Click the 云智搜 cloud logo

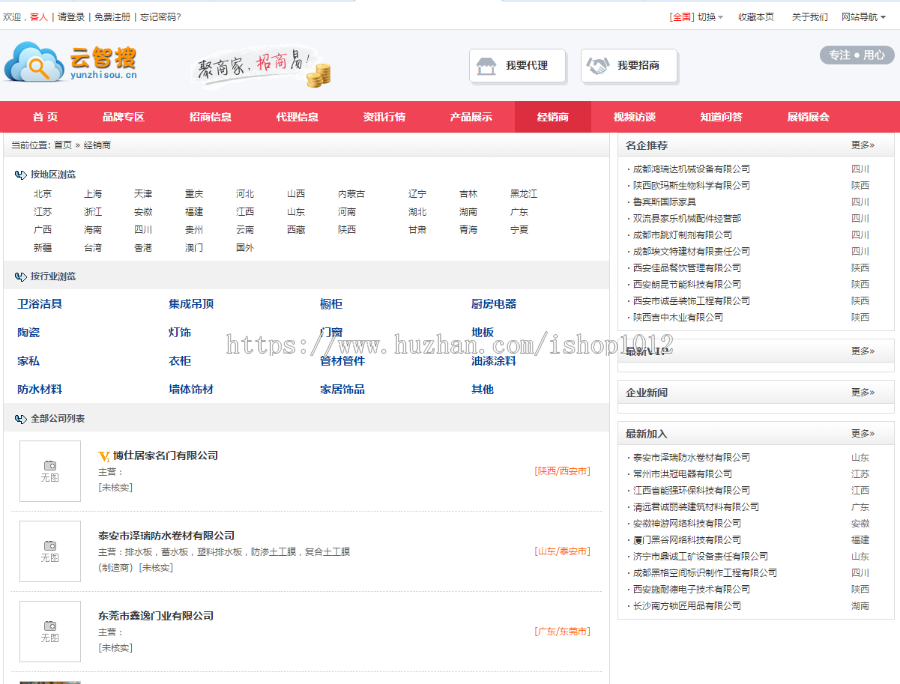click(x=71, y=62)
